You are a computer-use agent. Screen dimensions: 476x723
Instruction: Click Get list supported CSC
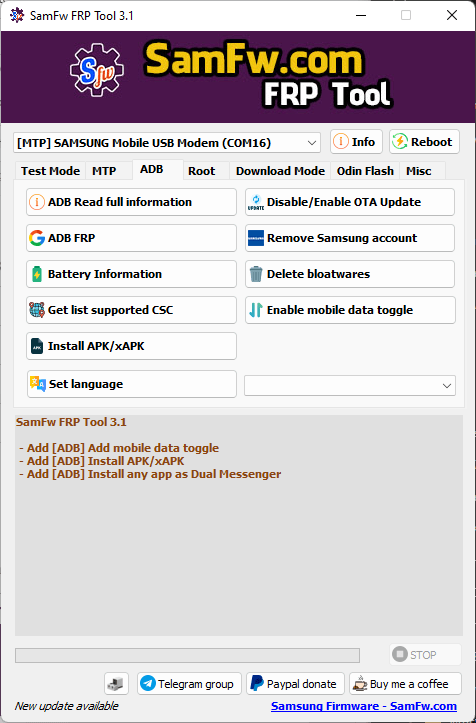coord(131,310)
